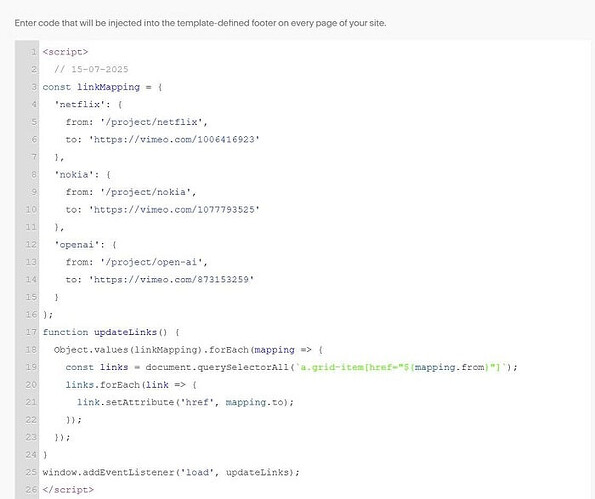Click the vimeo.com/1006416923 URL
This screenshot has width=595, height=499.
[x=174, y=140]
